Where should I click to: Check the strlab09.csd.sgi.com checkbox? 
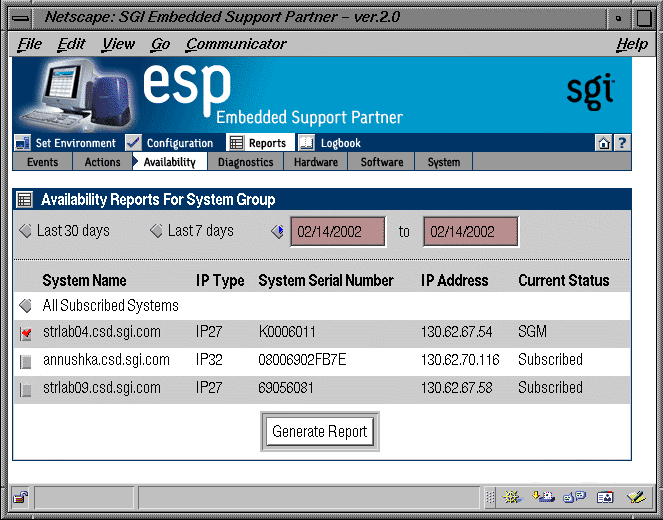click(26, 389)
